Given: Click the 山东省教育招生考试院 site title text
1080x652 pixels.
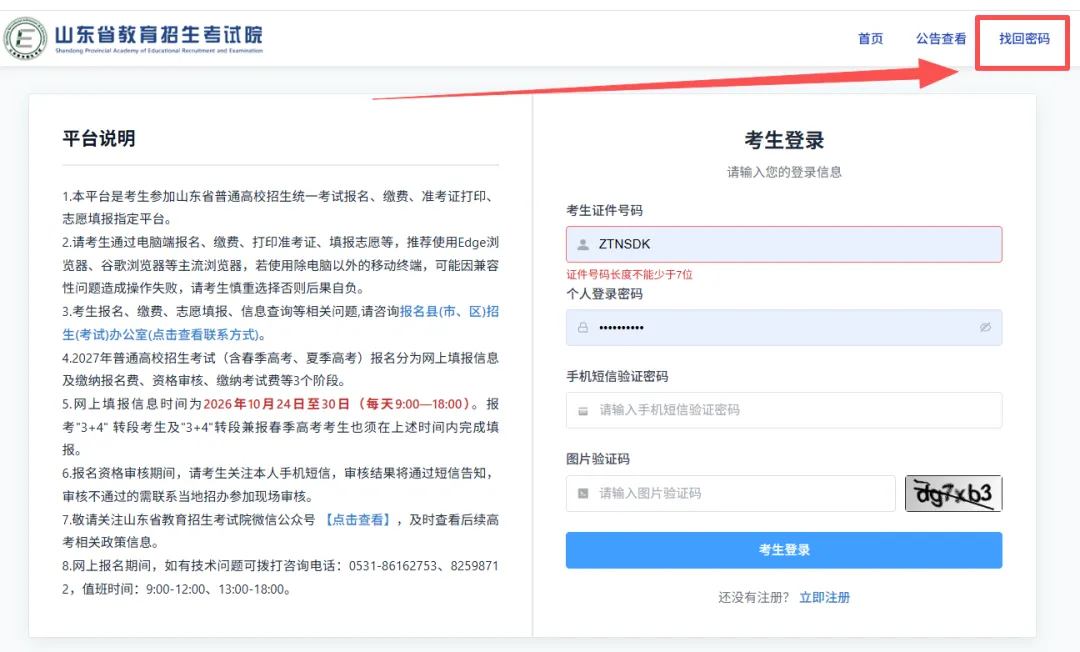Looking at the screenshot, I should pos(158,34).
